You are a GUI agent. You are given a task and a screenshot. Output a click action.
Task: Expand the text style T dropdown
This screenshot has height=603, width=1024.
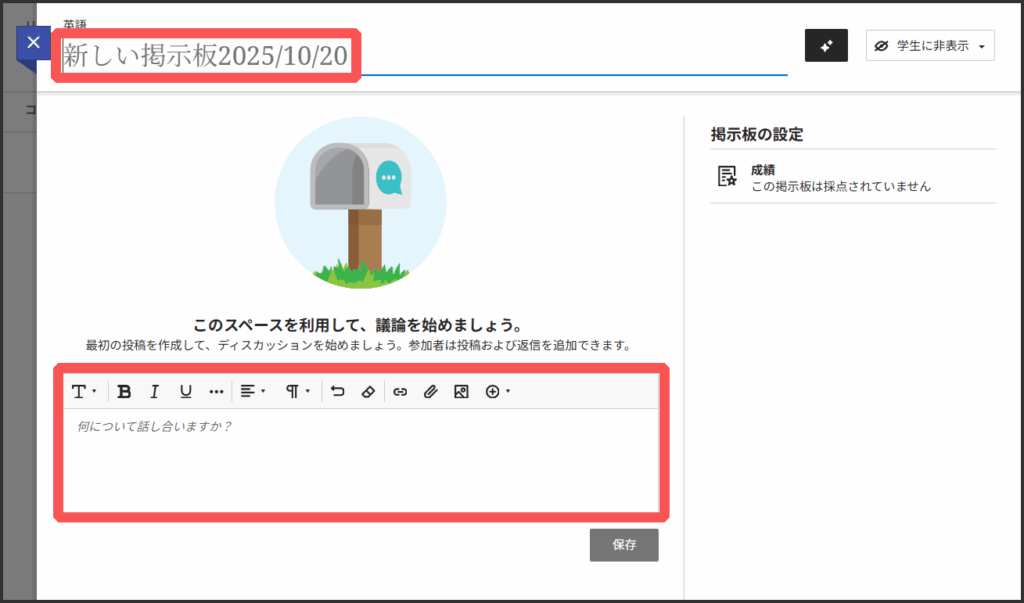82,392
